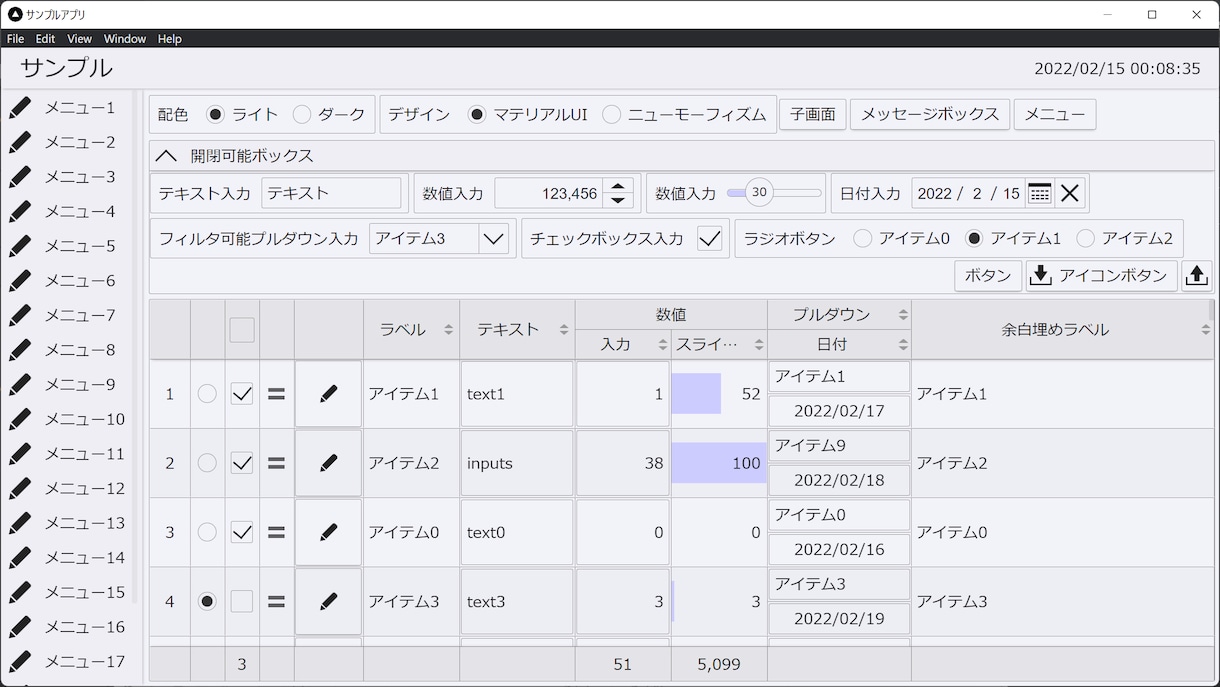This screenshot has width=1220, height=687.
Task: Click the 子画面 button
Action: (x=813, y=114)
